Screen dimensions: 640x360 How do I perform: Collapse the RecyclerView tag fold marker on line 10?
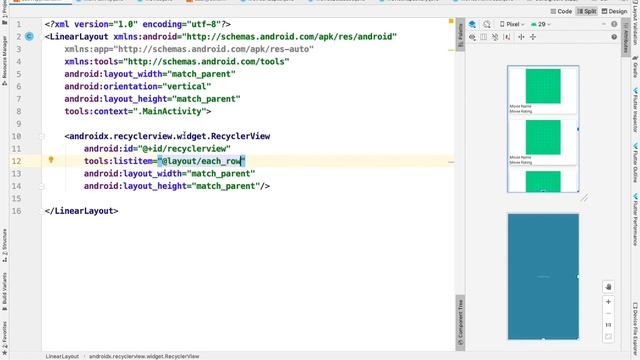pos(42,136)
